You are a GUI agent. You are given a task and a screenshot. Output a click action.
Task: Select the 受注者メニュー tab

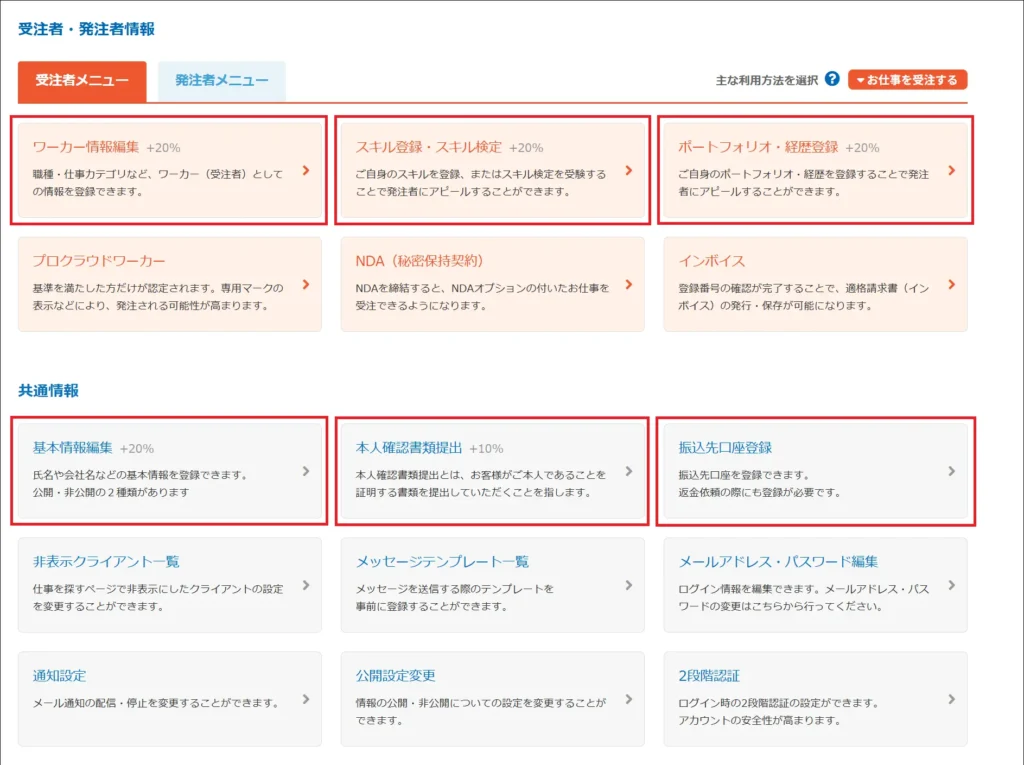pyautogui.click(x=82, y=82)
